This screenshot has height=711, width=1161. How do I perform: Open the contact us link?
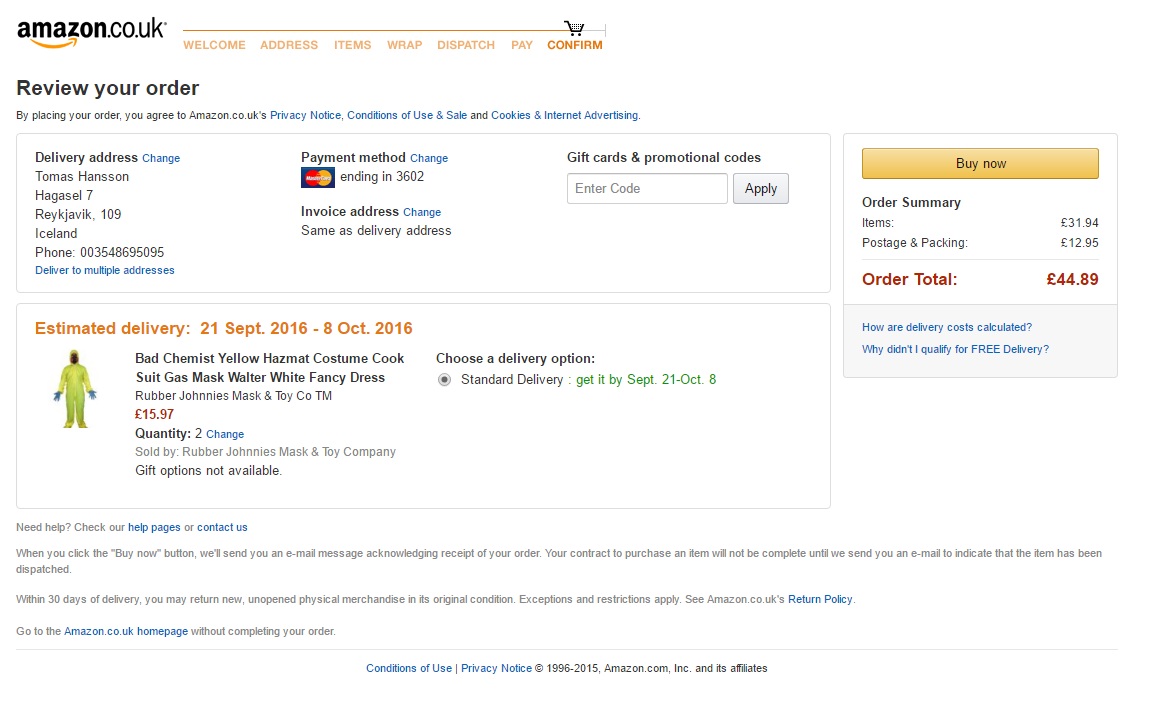click(x=222, y=527)
